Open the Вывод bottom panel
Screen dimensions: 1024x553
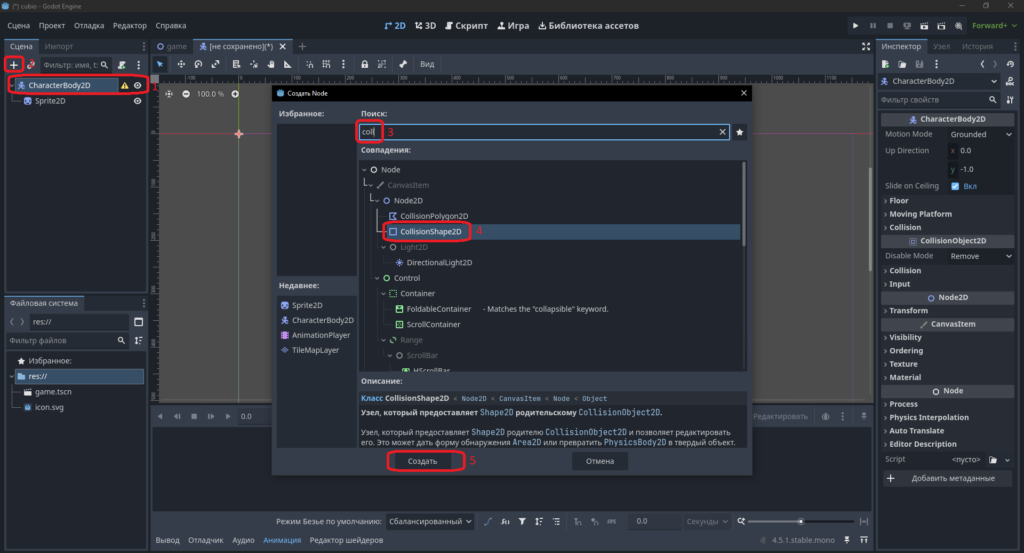[x=168, y=540]
